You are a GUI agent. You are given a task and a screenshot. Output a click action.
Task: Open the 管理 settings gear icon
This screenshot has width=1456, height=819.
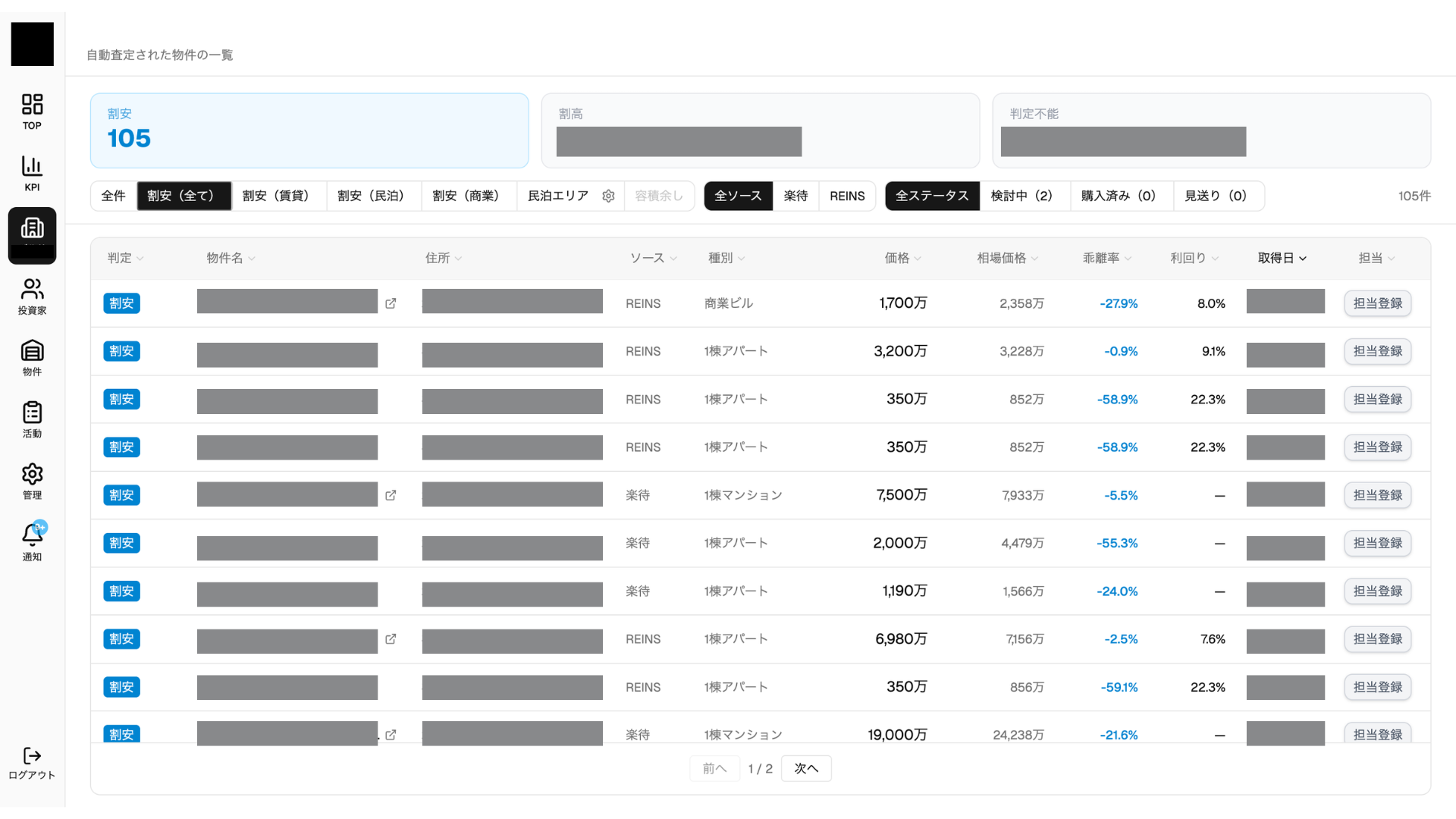(x=32, y=482)
